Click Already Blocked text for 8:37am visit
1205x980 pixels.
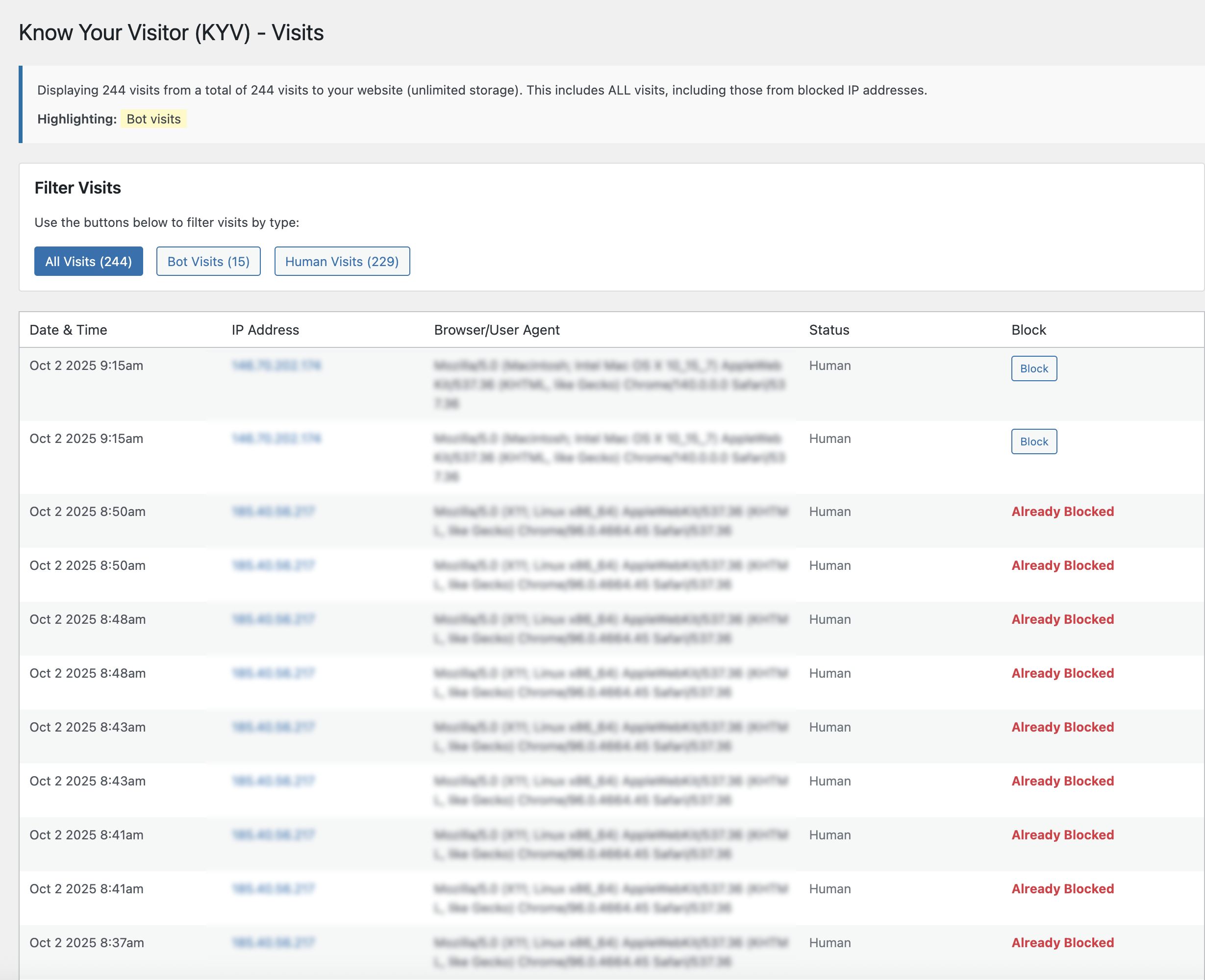(x=1062, y=943)
